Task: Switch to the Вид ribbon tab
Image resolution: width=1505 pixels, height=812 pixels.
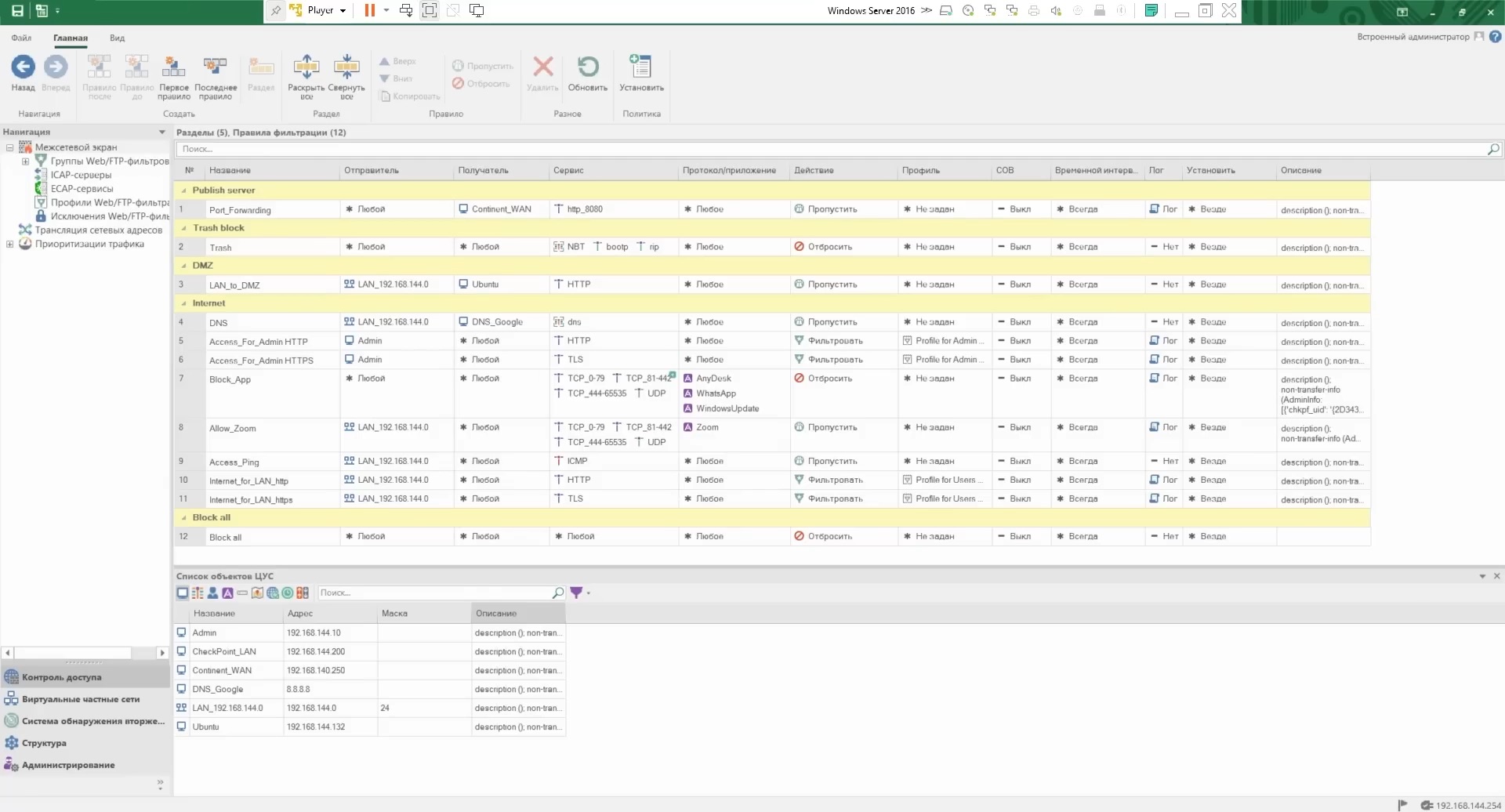Action: pyautogui.click(x=117, y=38)
